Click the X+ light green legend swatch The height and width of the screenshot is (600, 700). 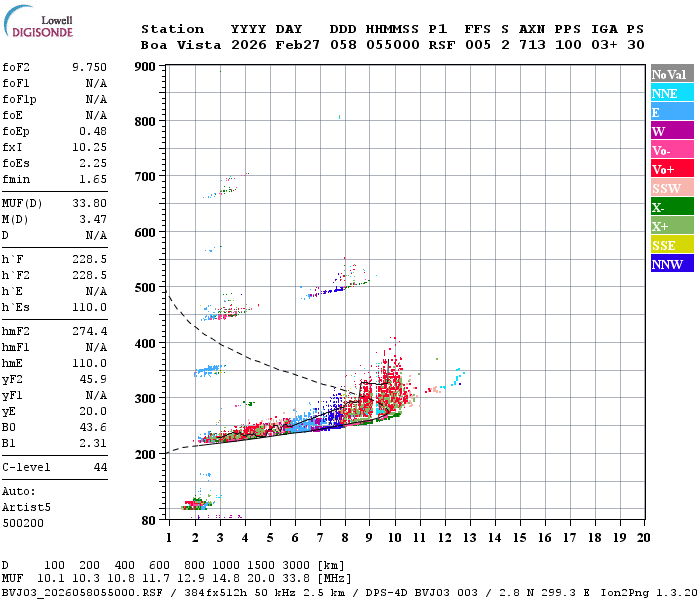(x=672, y=225)
